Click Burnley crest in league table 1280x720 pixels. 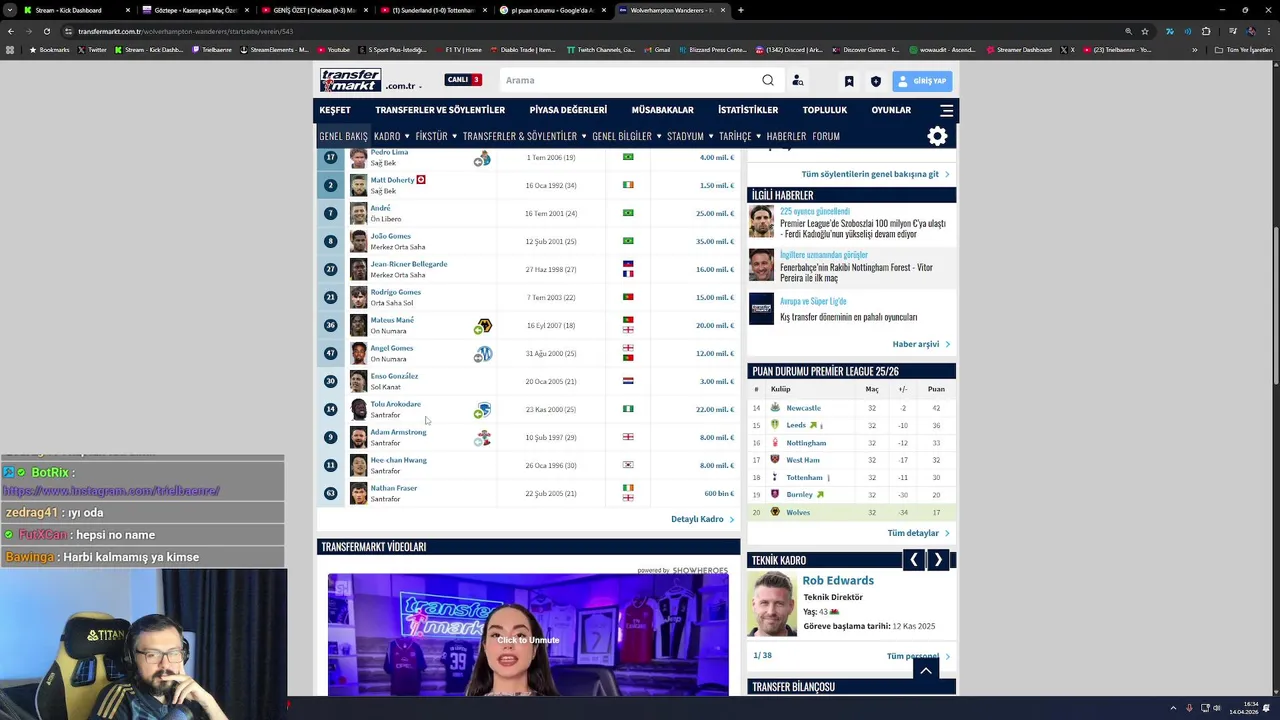click(x=775, y=494)
